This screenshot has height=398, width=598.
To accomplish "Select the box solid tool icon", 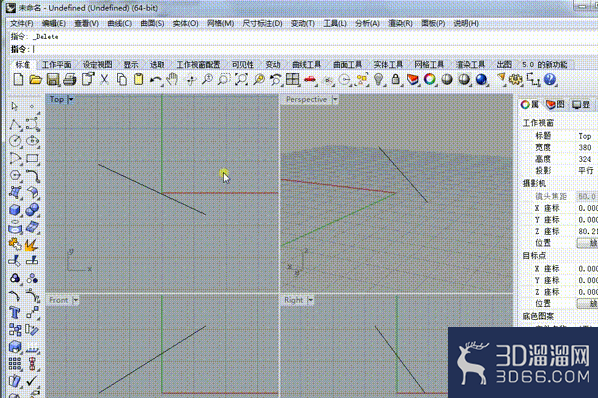I will (x=14, y=210).
